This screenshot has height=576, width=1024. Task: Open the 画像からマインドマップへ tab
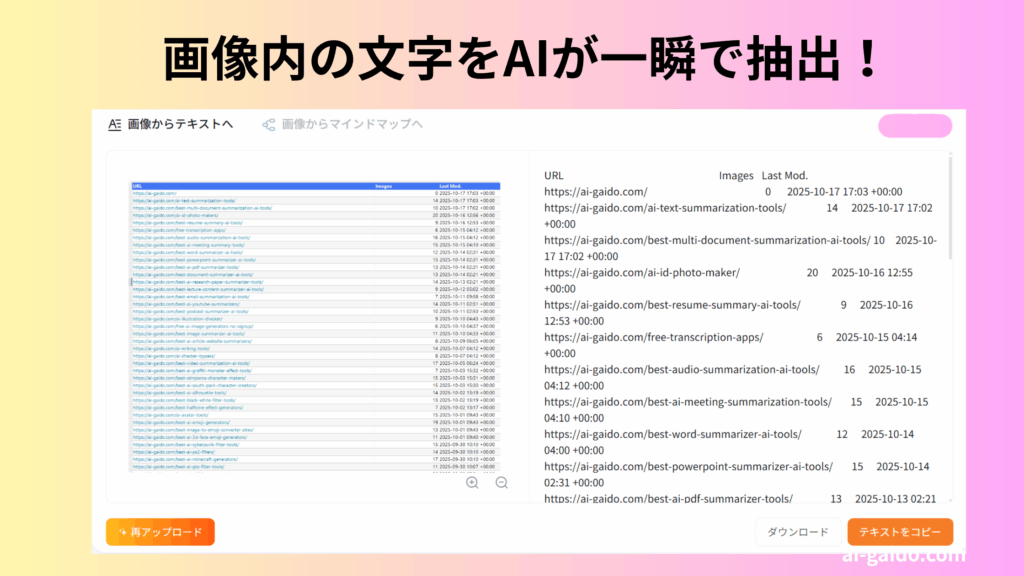352,125
